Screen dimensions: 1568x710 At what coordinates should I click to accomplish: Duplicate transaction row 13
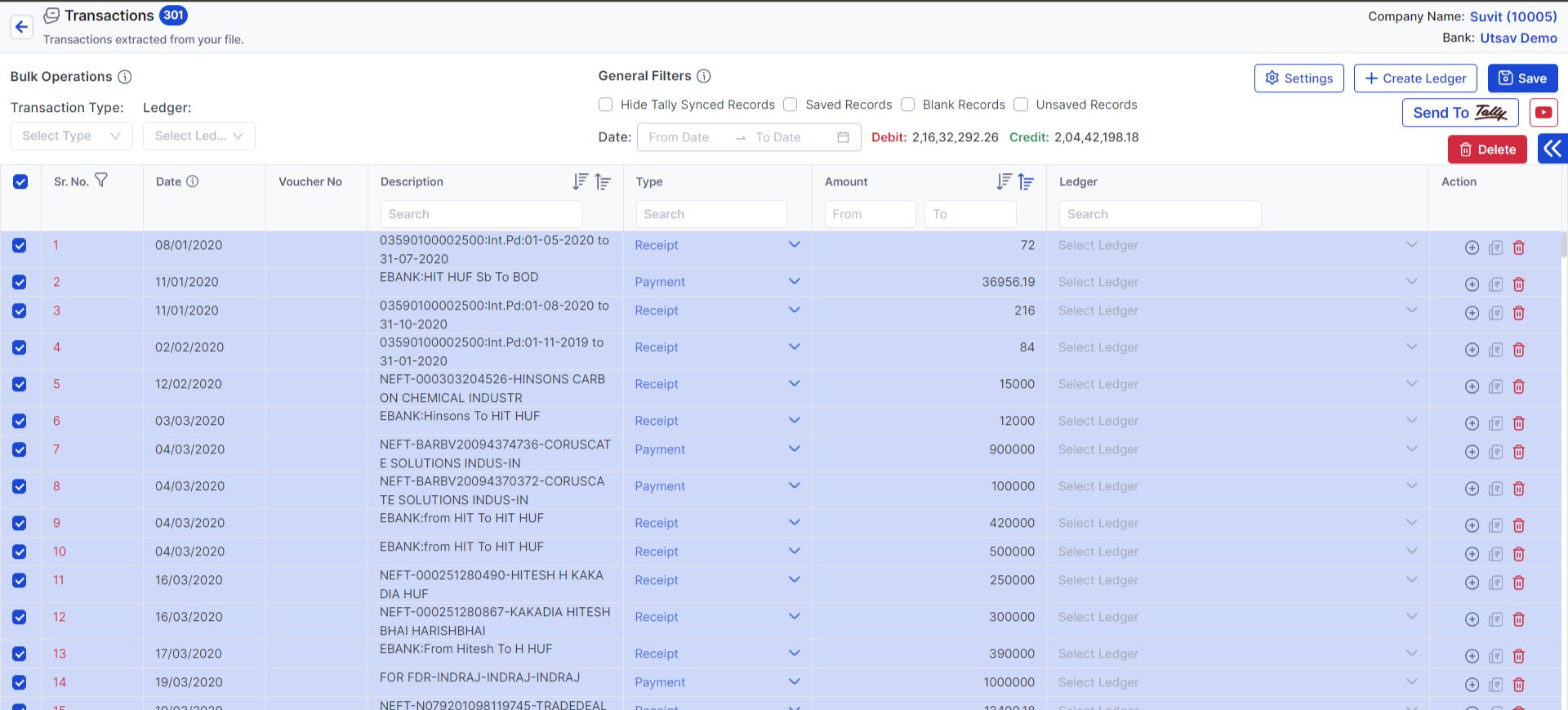pos(1495,656)
